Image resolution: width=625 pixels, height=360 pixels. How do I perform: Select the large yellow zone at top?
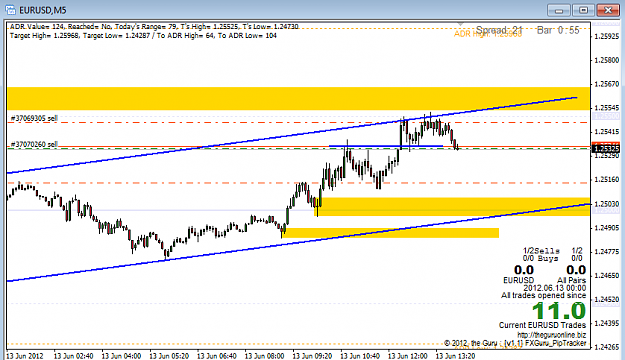pyautogui.click(x=298, y=98)
